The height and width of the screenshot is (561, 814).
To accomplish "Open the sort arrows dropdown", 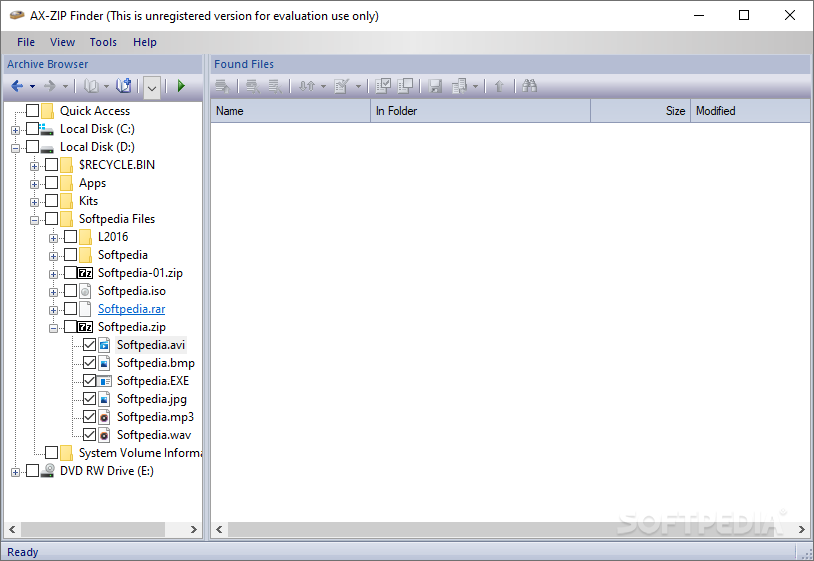I will click(x=323, y=86).
